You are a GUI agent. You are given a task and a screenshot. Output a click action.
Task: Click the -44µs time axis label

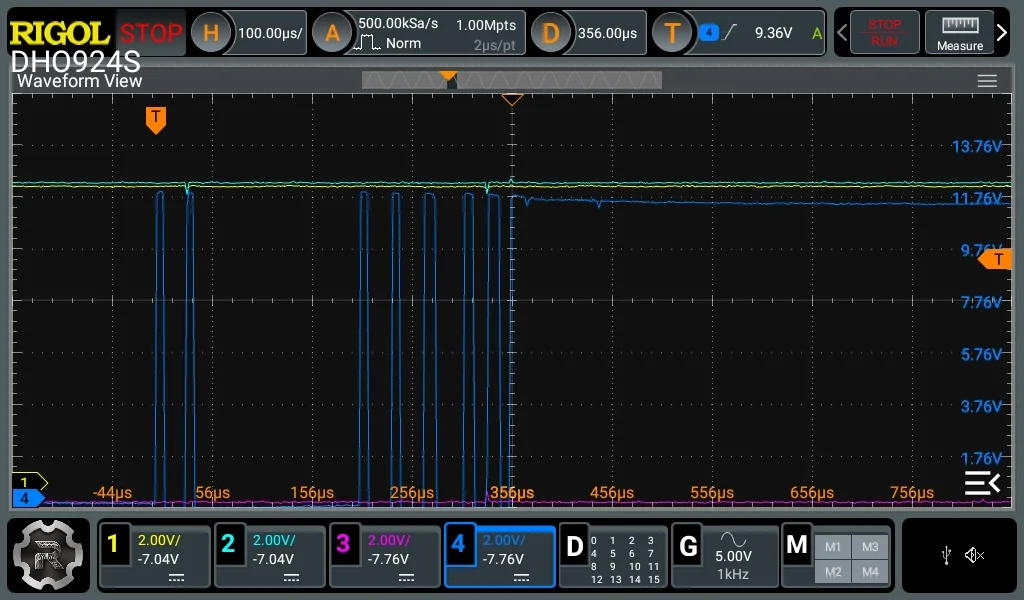112,493
